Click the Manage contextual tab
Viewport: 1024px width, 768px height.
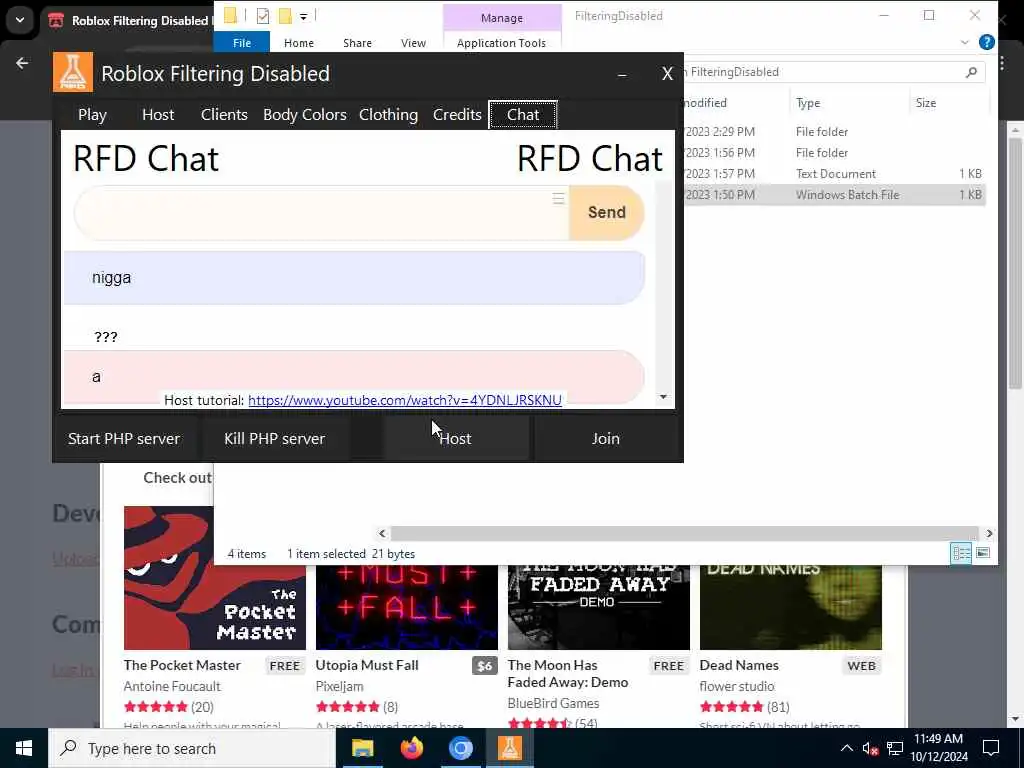[502, 18]
